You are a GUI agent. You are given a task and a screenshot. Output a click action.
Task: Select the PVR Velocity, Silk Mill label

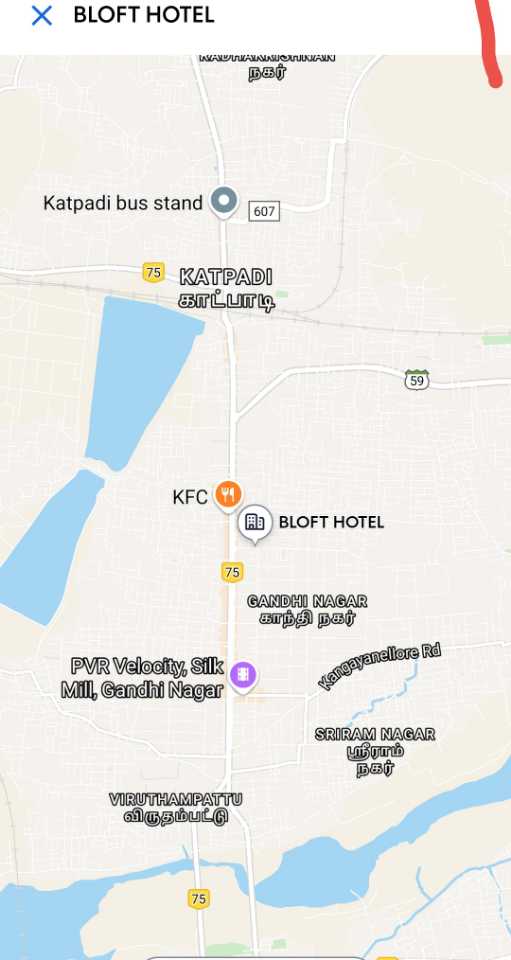(142, 678)
